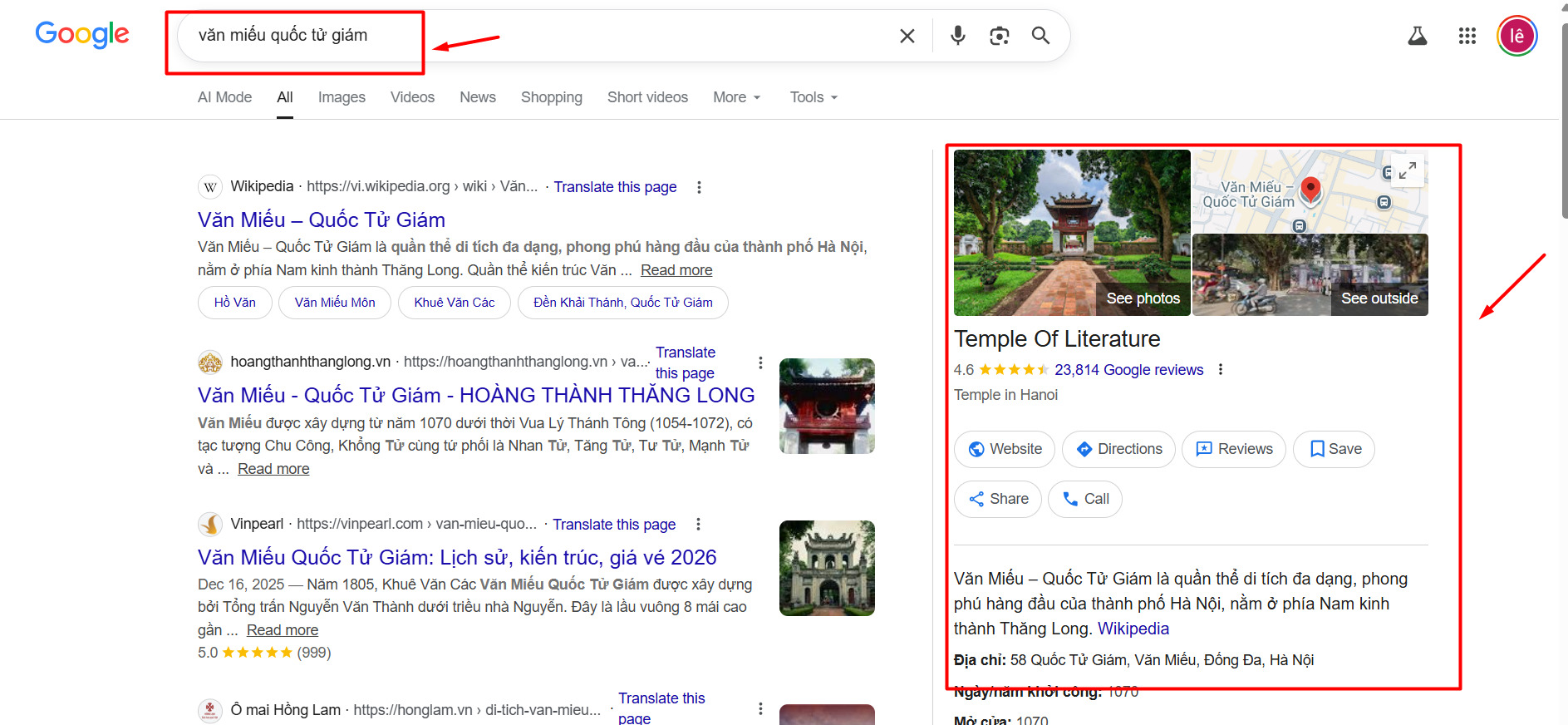This screenshot has height=725, width=1568.
Task: Click Read more under Vinpearl snippet
Action: (283, 630)
